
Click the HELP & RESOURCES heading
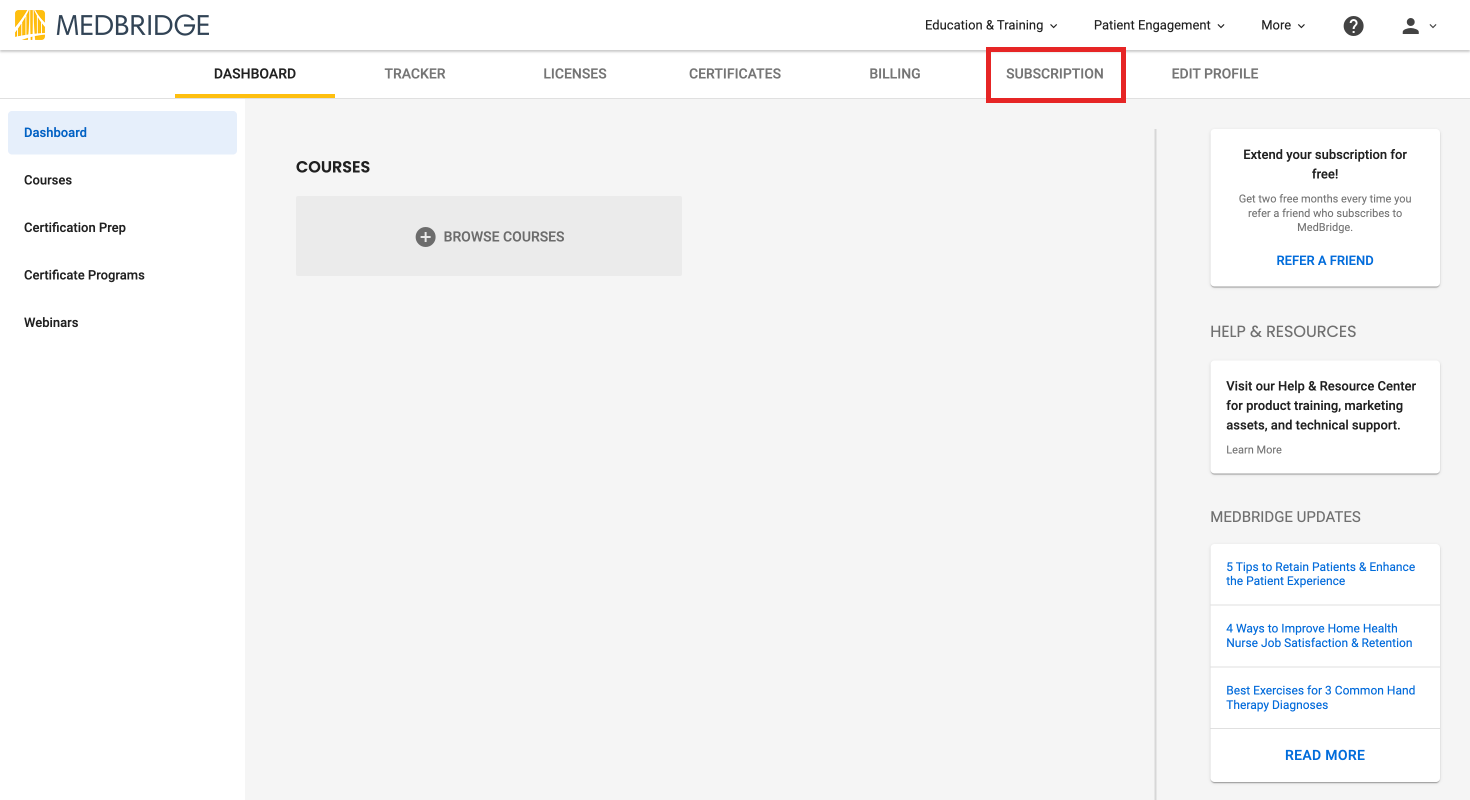(x=1283, y=332)
